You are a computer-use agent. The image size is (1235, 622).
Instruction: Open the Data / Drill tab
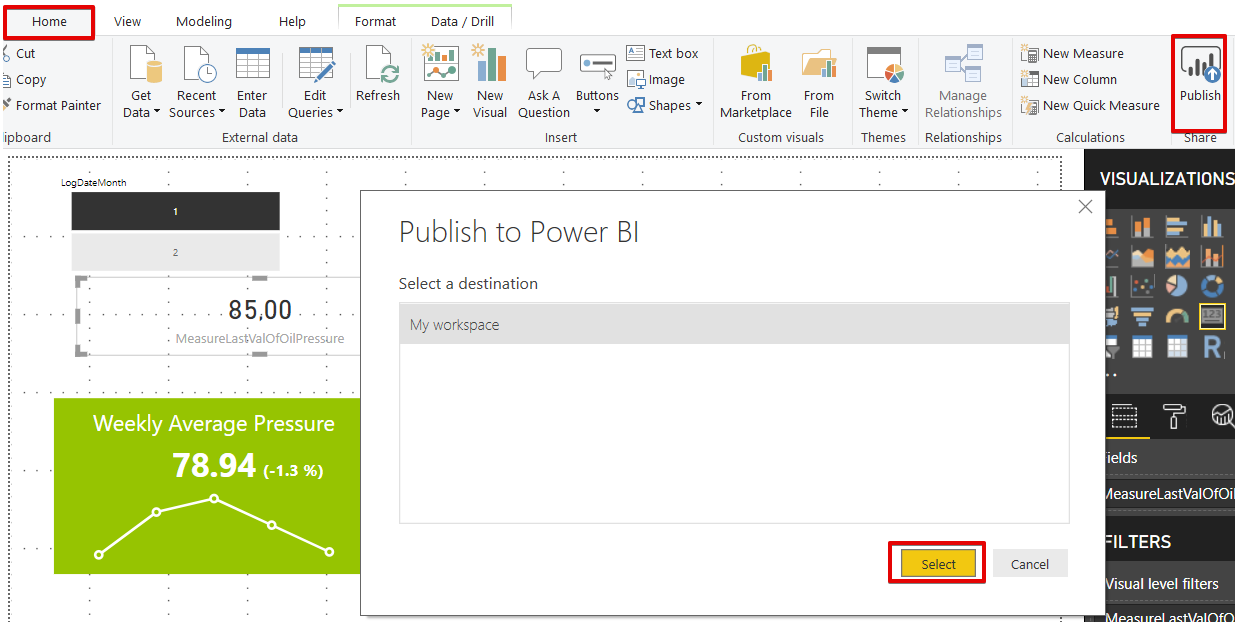pos(462,21)
